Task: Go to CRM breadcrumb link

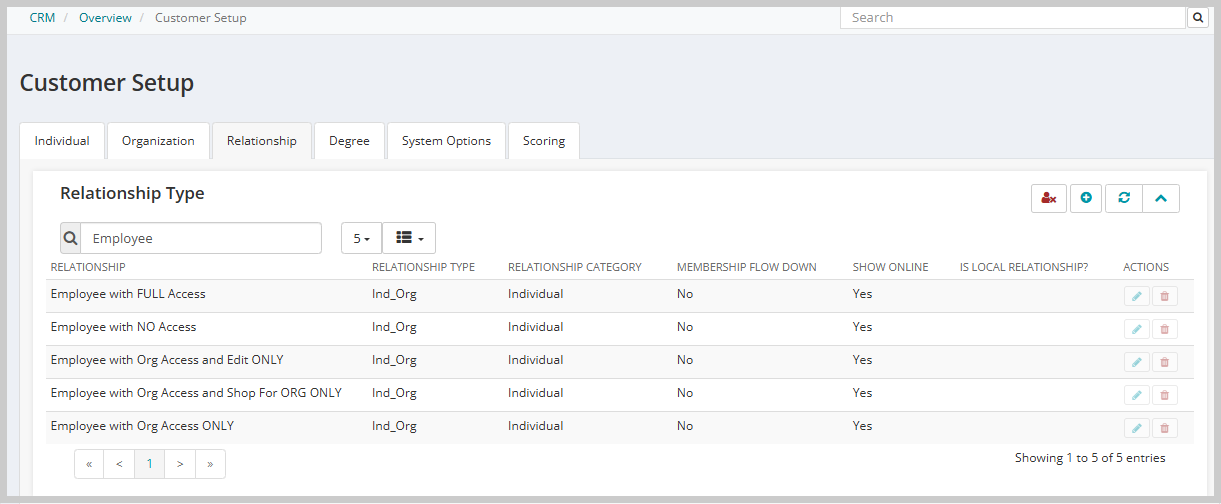Action: pos(42,18)
